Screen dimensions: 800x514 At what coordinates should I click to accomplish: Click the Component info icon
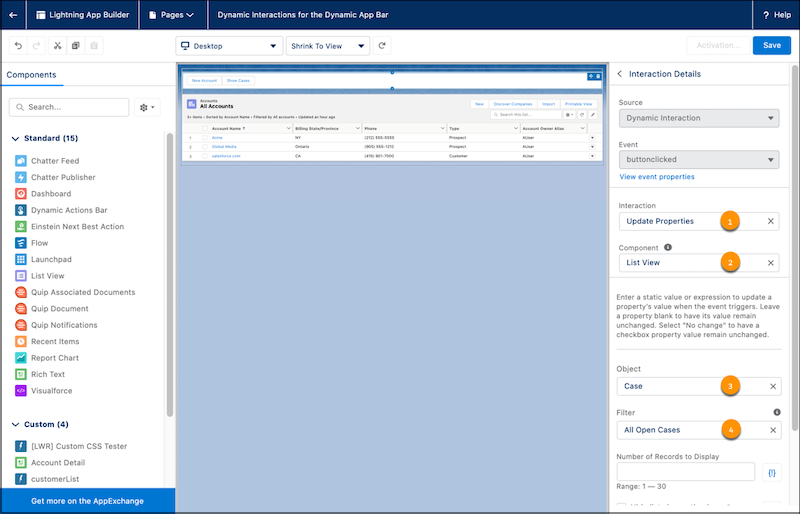[x=668, y=247]
